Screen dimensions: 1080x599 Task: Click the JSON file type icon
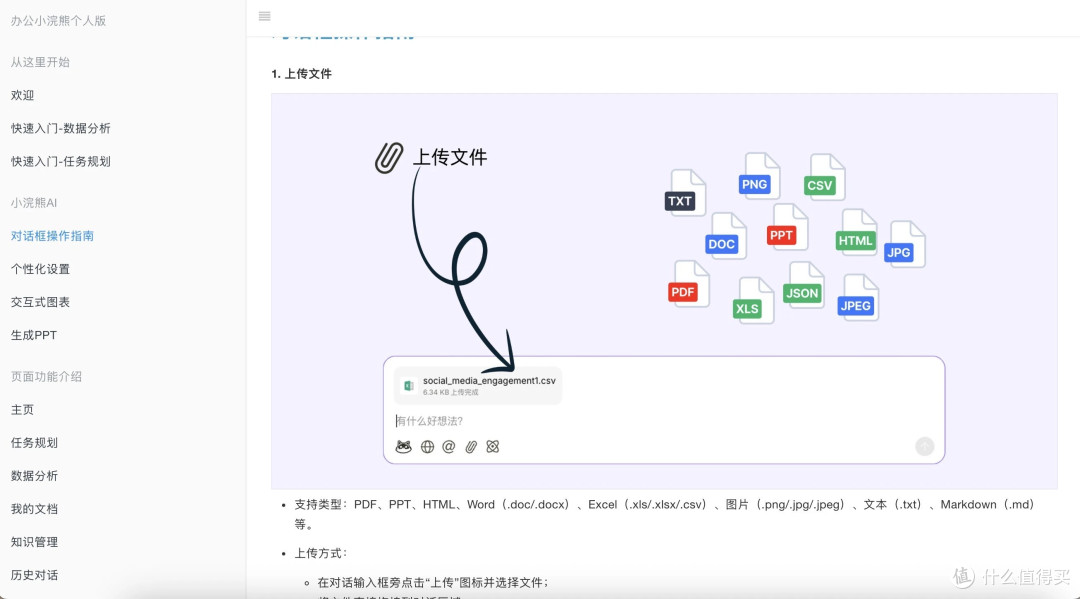[804, 285]
